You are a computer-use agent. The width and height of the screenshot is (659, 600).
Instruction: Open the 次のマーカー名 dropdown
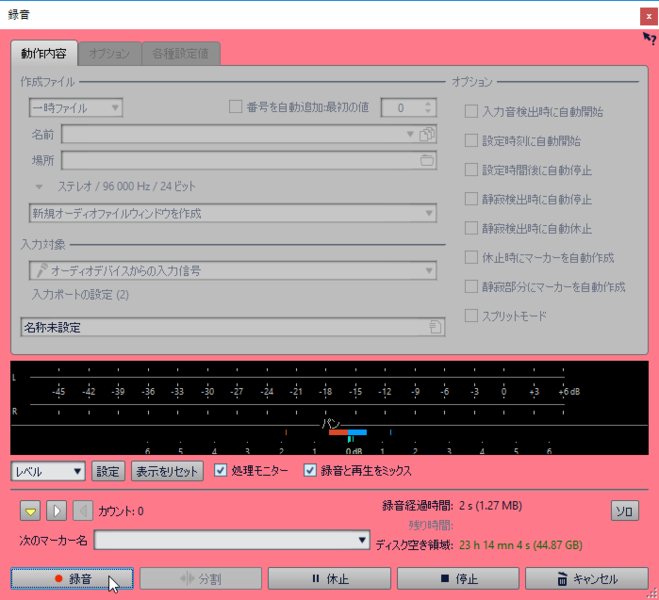[x=232, y=540]
